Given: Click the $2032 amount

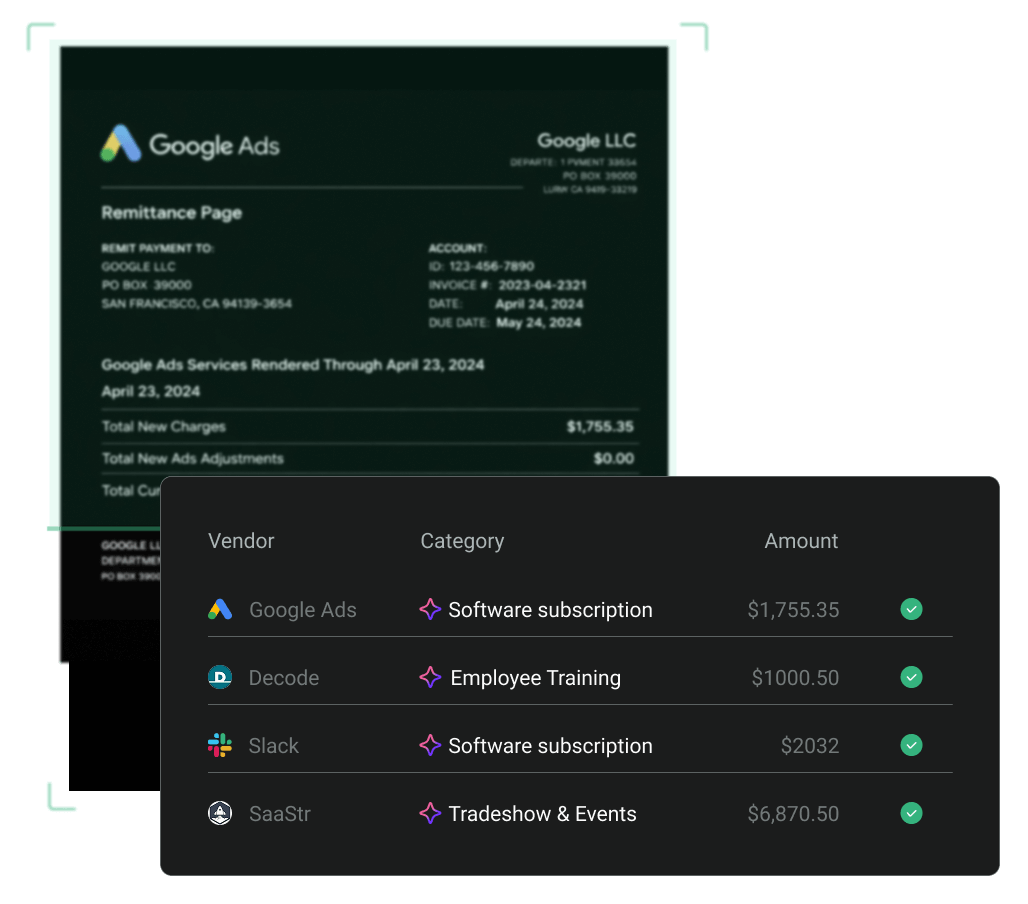Looking at the screenshot, I should [x=810, y=746].
